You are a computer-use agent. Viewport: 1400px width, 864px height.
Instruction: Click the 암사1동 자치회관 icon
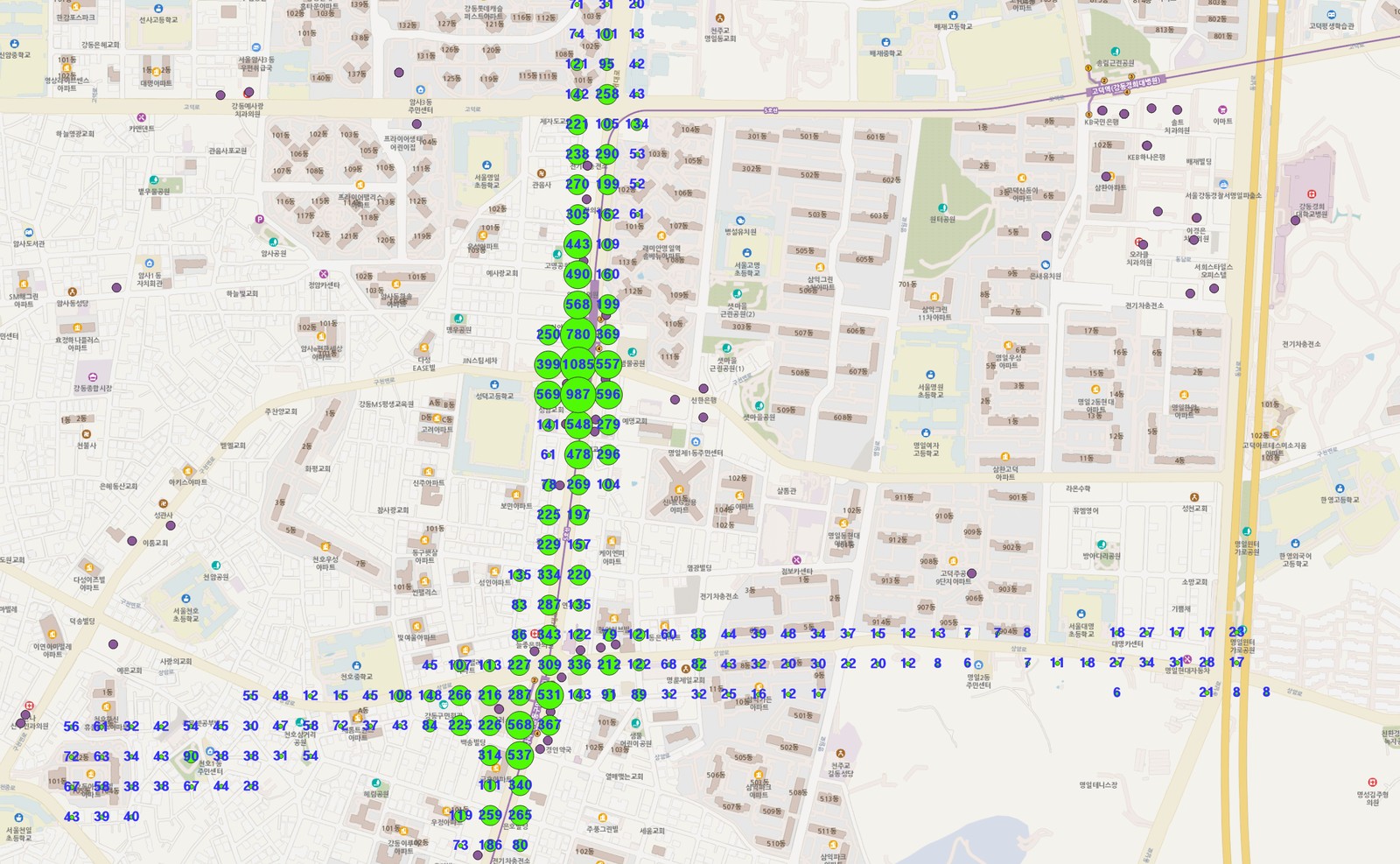point(150,263)
